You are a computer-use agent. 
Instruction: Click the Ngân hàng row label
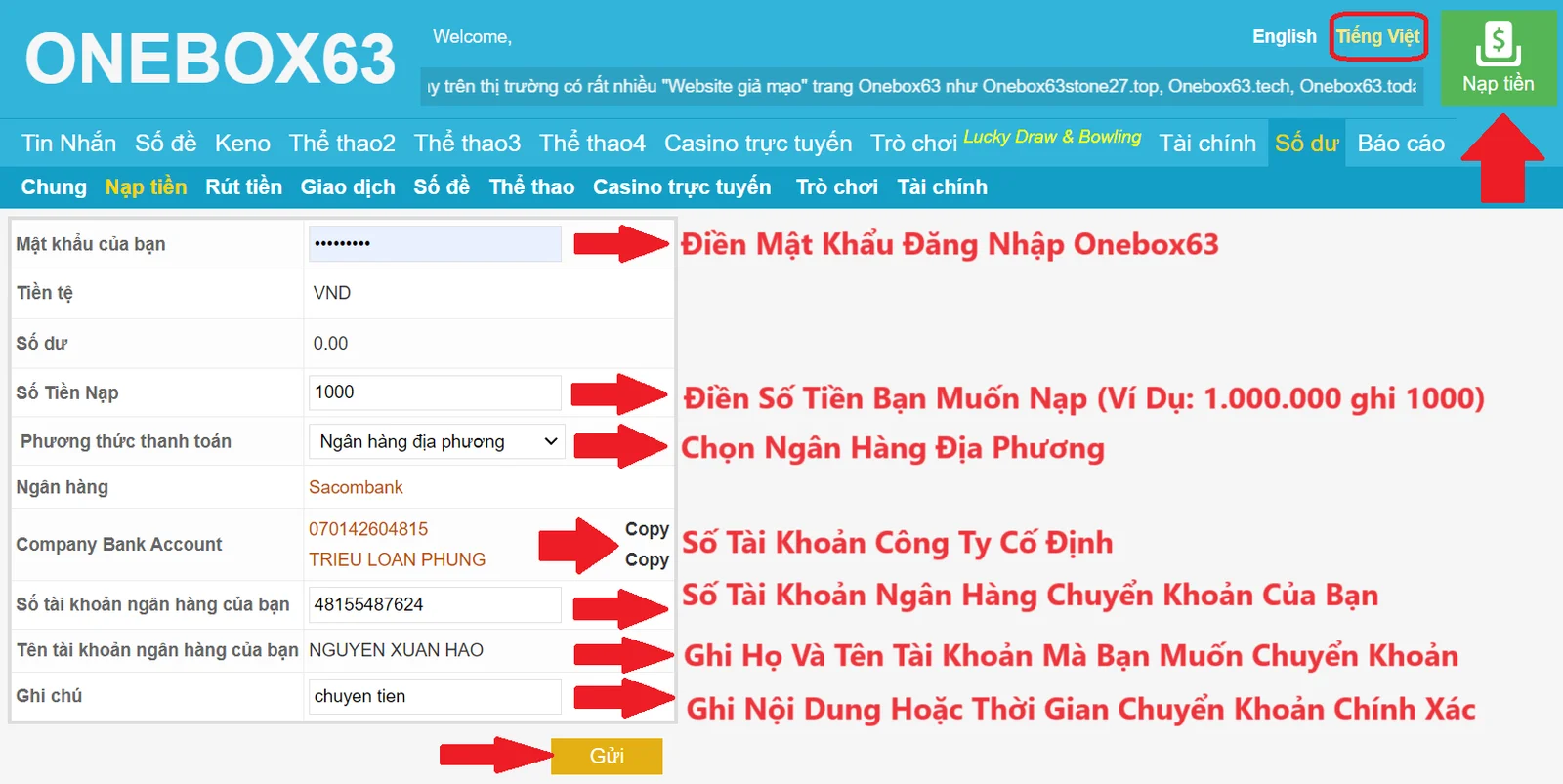pyautogui.click(x=62, y=487)
